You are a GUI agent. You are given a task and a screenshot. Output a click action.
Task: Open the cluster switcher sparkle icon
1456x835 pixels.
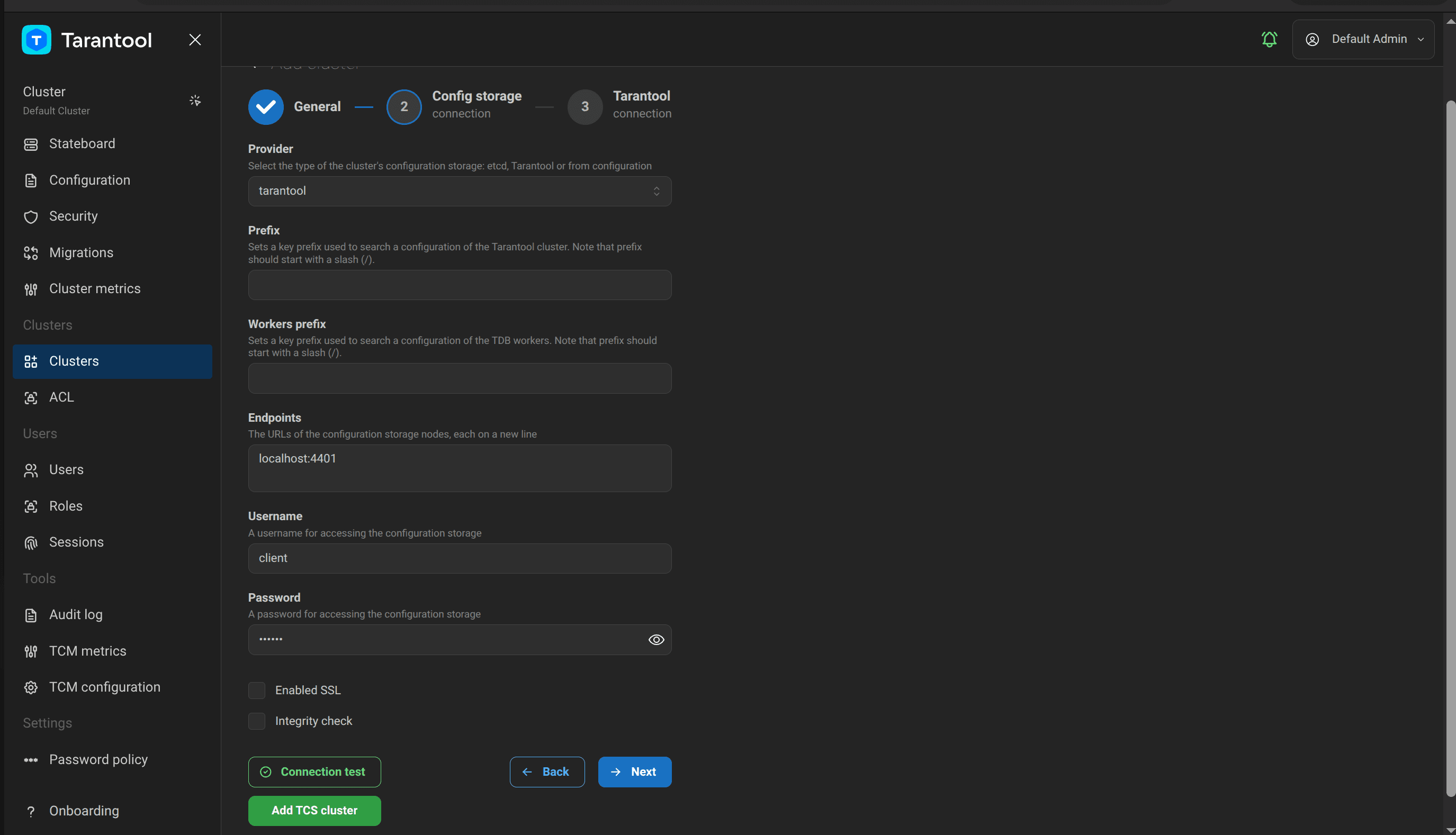(x=195, y=101)
